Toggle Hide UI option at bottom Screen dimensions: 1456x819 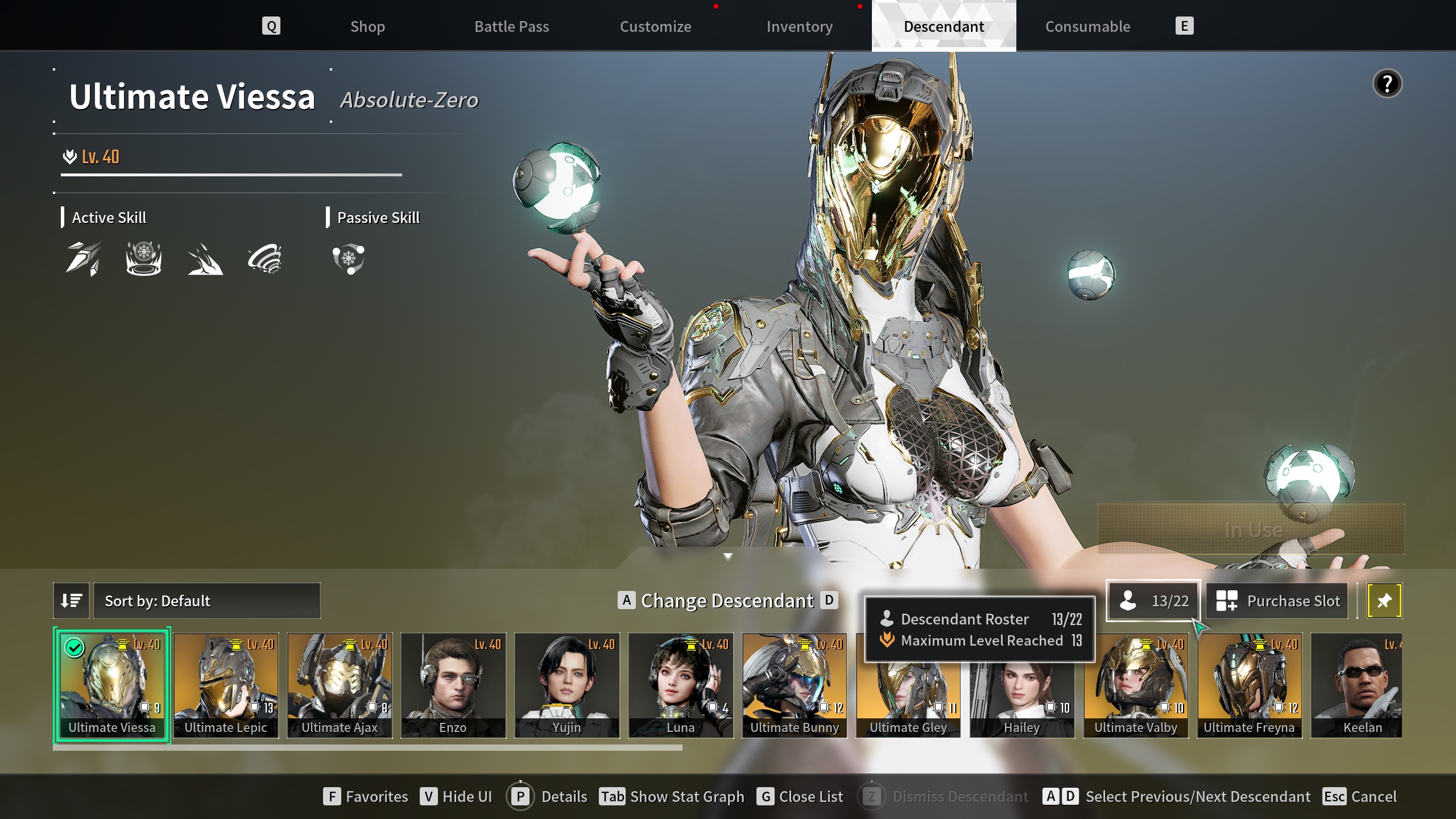pyautogui.click(x=456, y=796)
